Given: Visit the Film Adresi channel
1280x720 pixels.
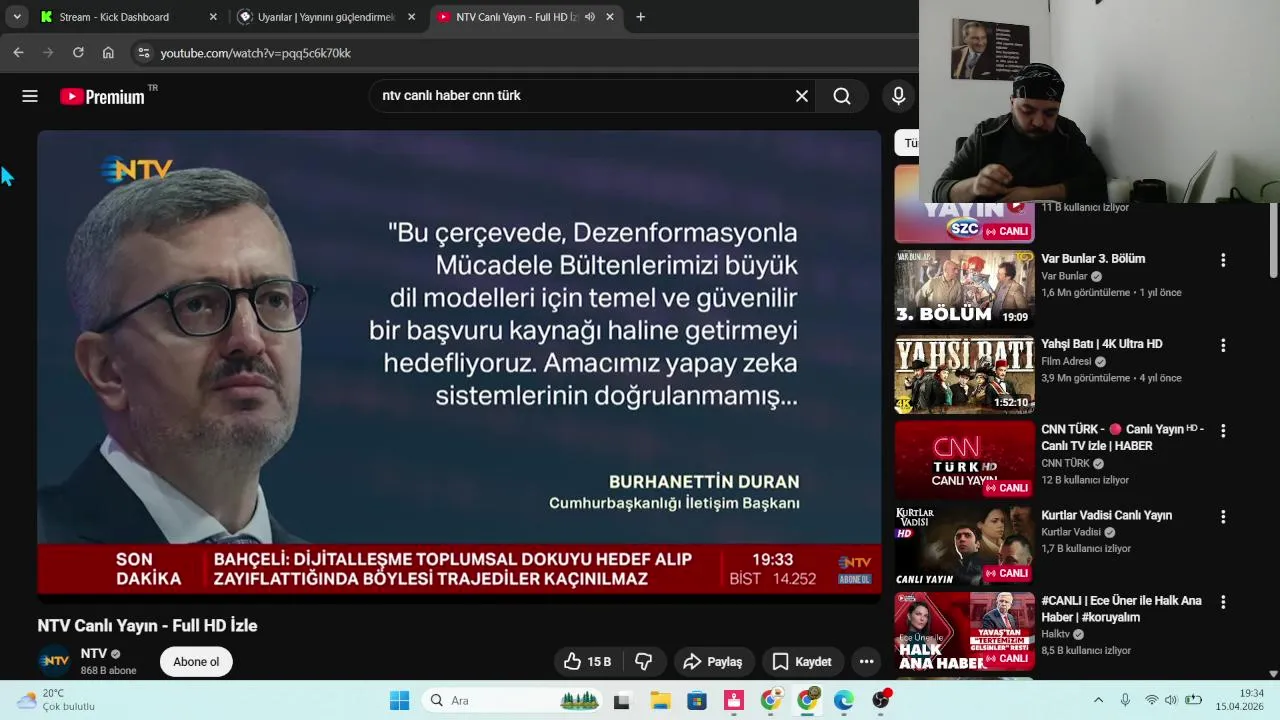Looking at the screenshot, I should click(x=1066, y=361).
